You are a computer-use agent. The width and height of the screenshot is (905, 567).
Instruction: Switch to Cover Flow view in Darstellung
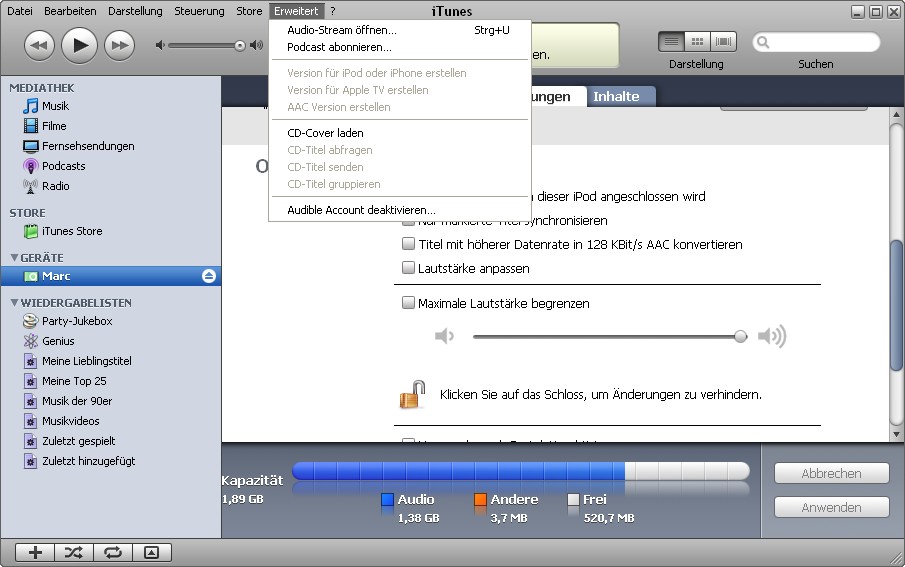(x=724, y=42)
